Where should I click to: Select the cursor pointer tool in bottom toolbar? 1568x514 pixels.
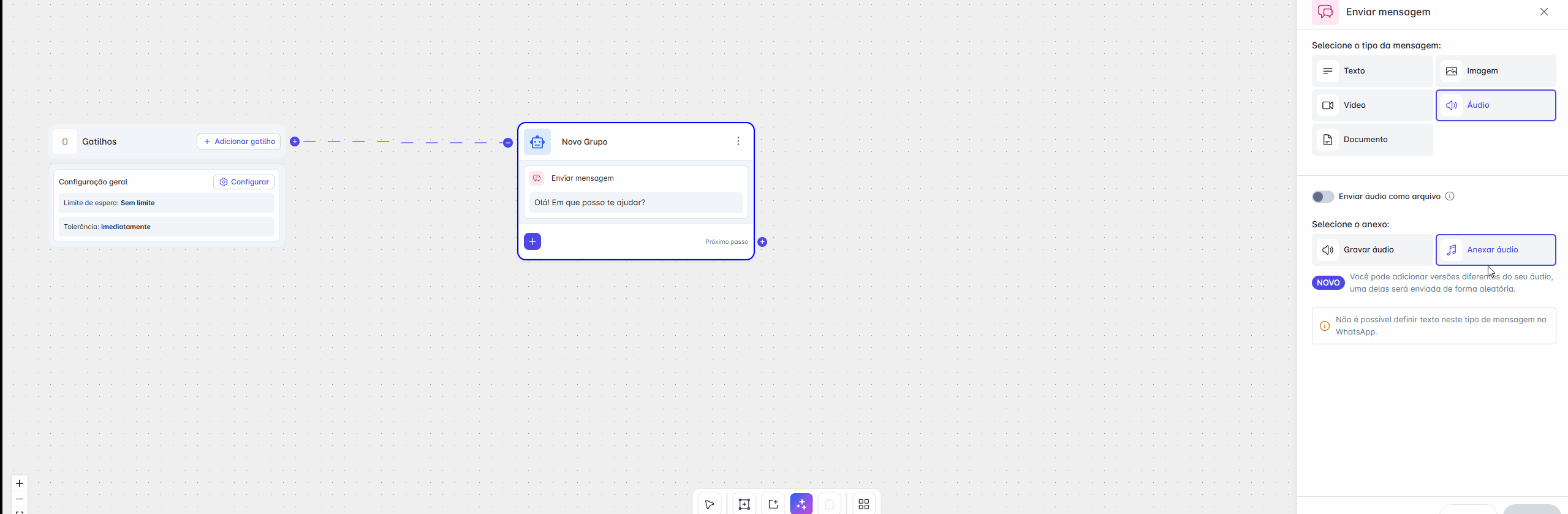(709, 504)
